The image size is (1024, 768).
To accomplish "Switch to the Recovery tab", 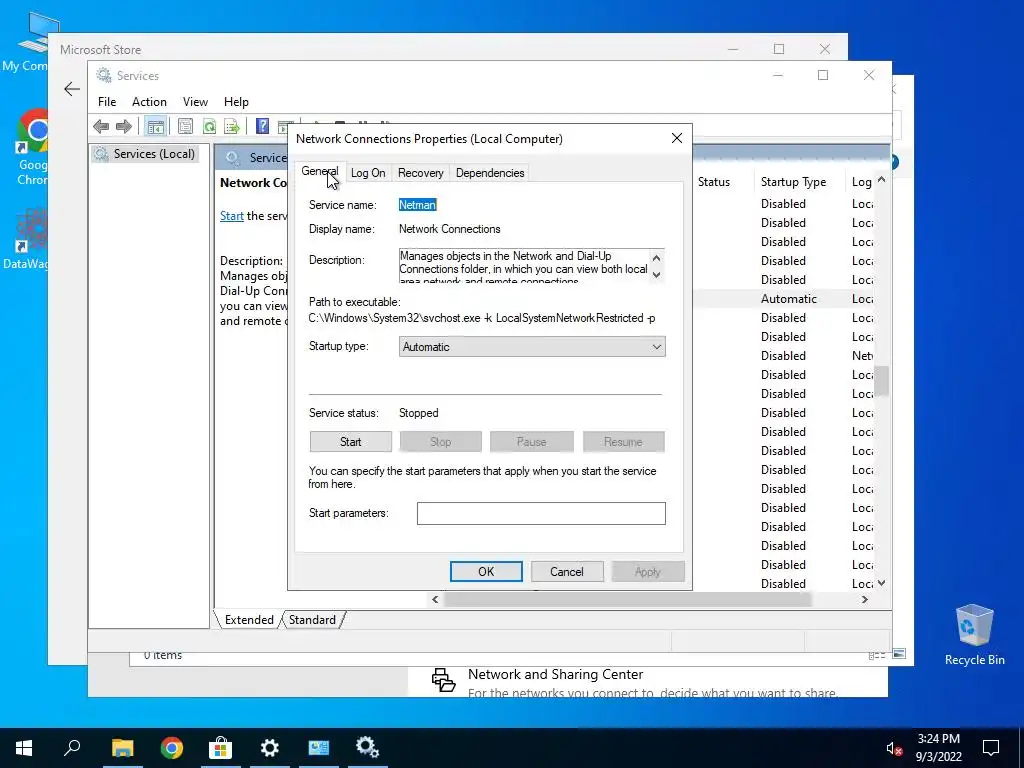I will (x=421, y=173).
